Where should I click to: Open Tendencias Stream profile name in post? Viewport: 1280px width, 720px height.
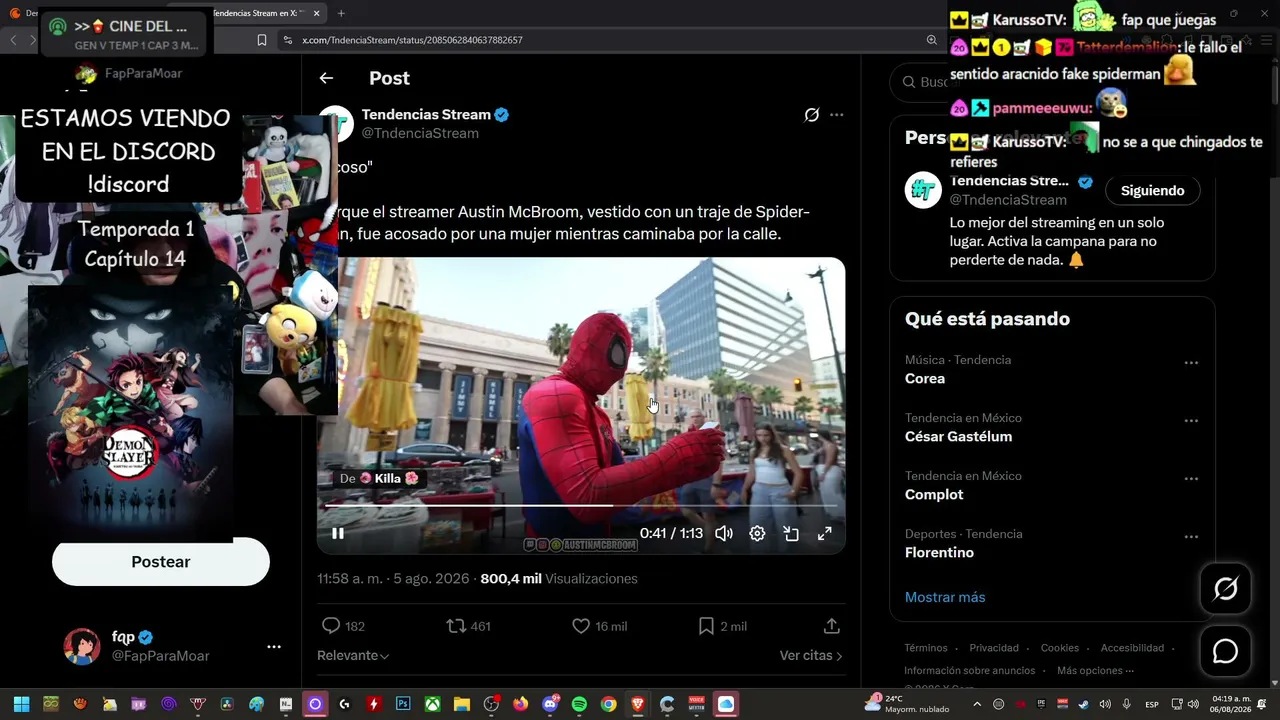[426, 114]
